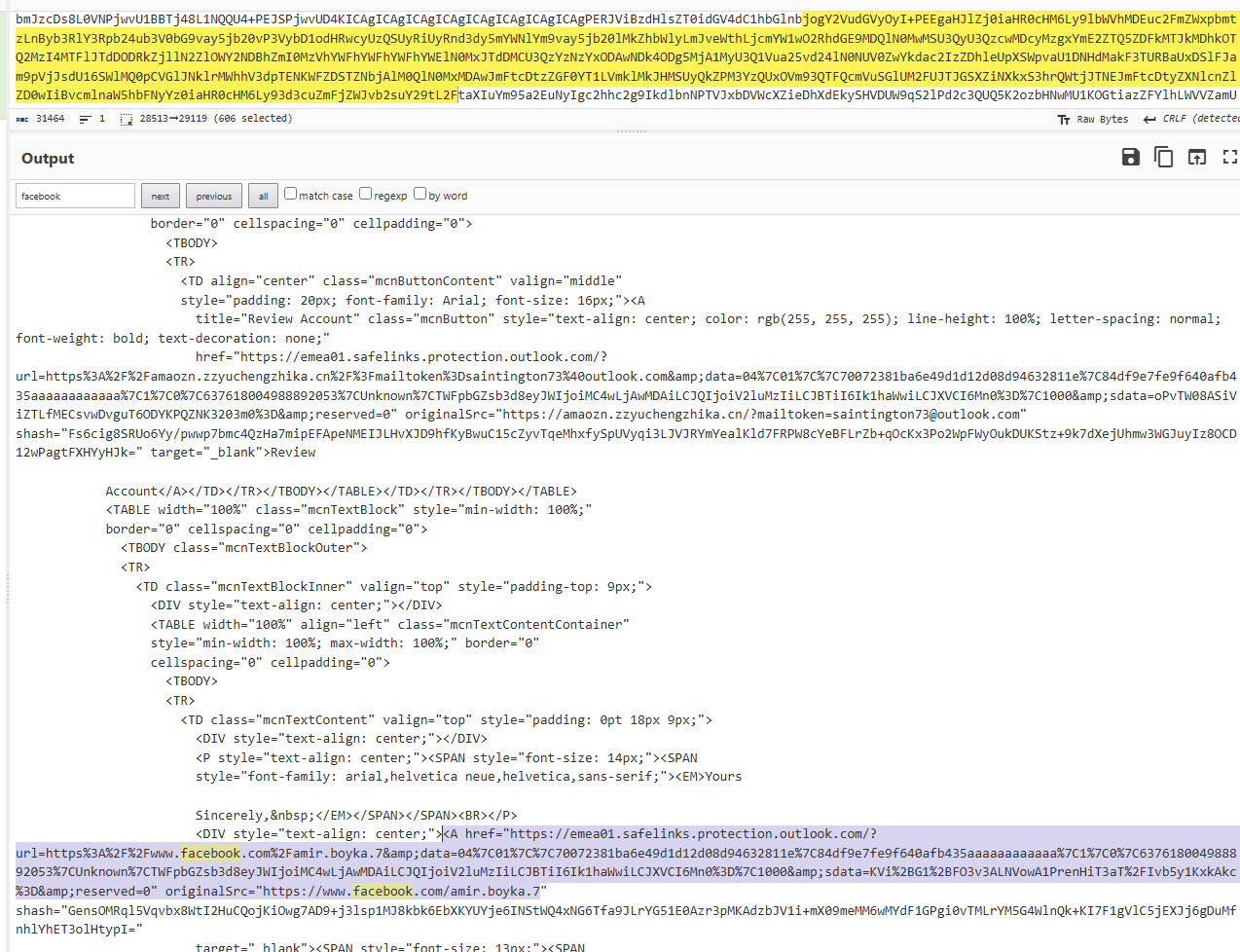Image resolution: width=1240 pixels, height=952 pixels.
Task: Click the facebook search input field
Action: click(75, 196)
